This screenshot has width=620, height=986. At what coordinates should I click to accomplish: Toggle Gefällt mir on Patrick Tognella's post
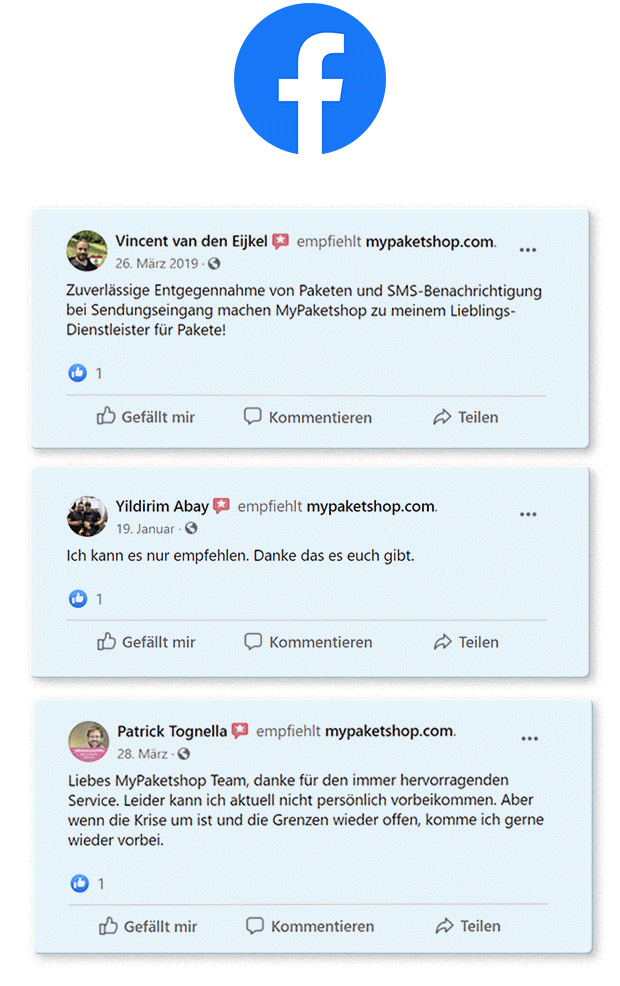pos(148,927)
